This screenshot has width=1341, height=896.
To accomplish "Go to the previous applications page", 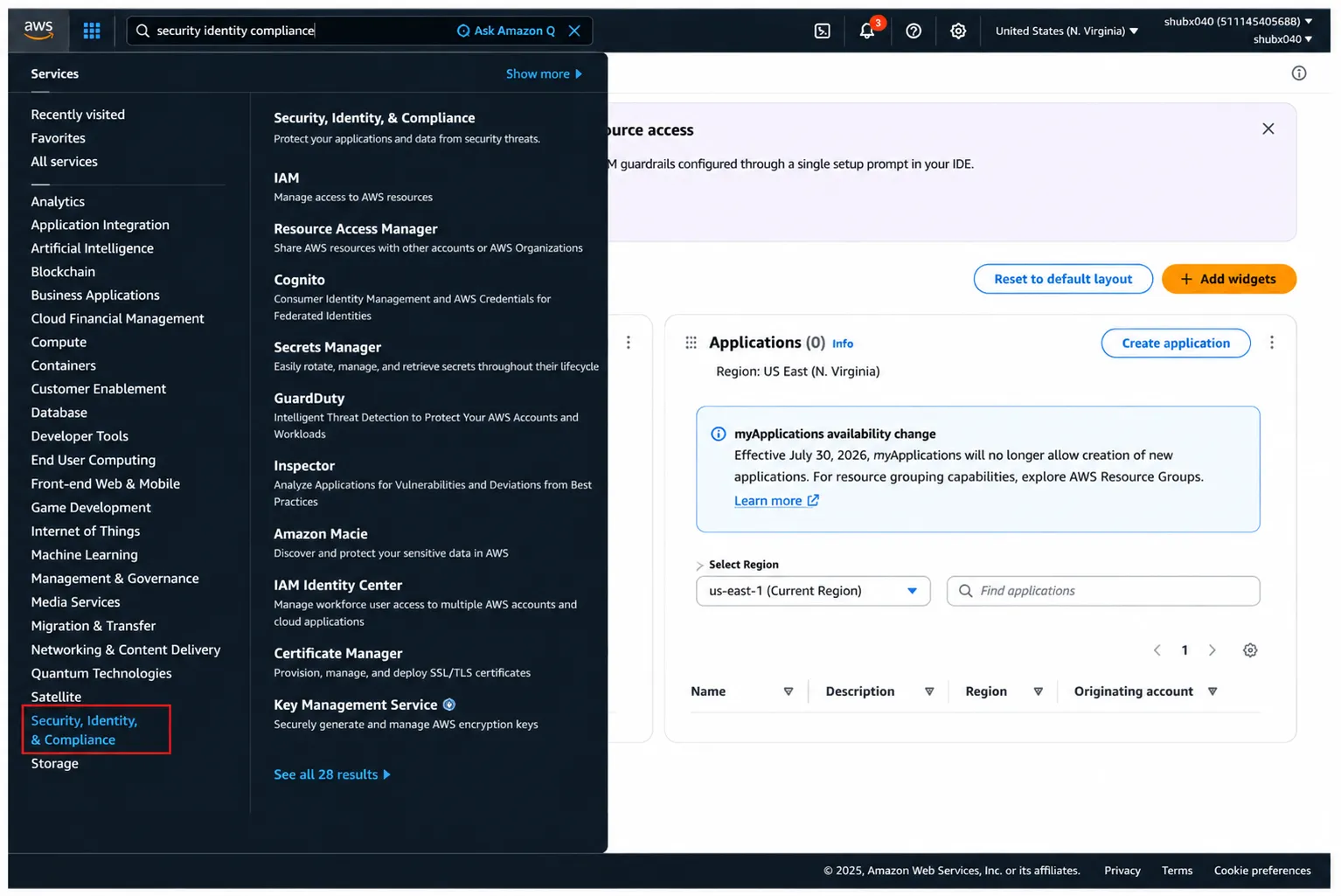I will point(1157,650).
